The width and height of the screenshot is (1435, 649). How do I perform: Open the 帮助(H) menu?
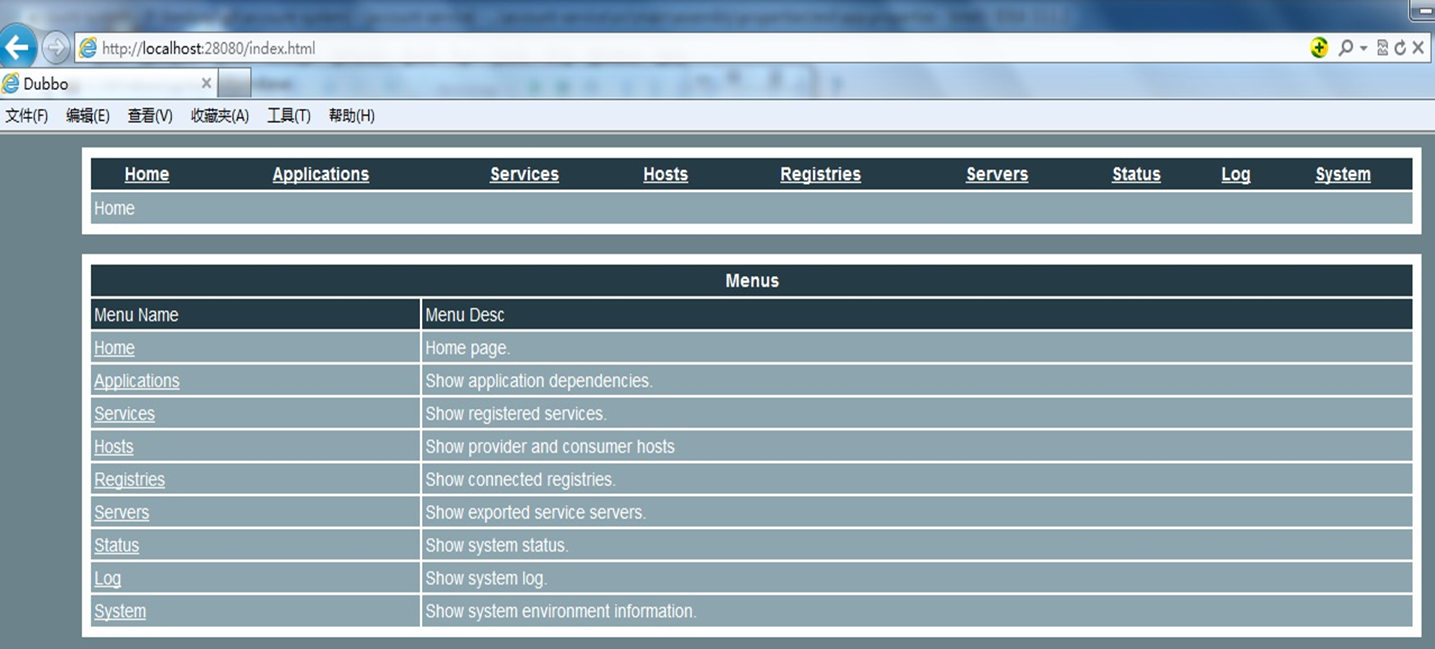352,116
